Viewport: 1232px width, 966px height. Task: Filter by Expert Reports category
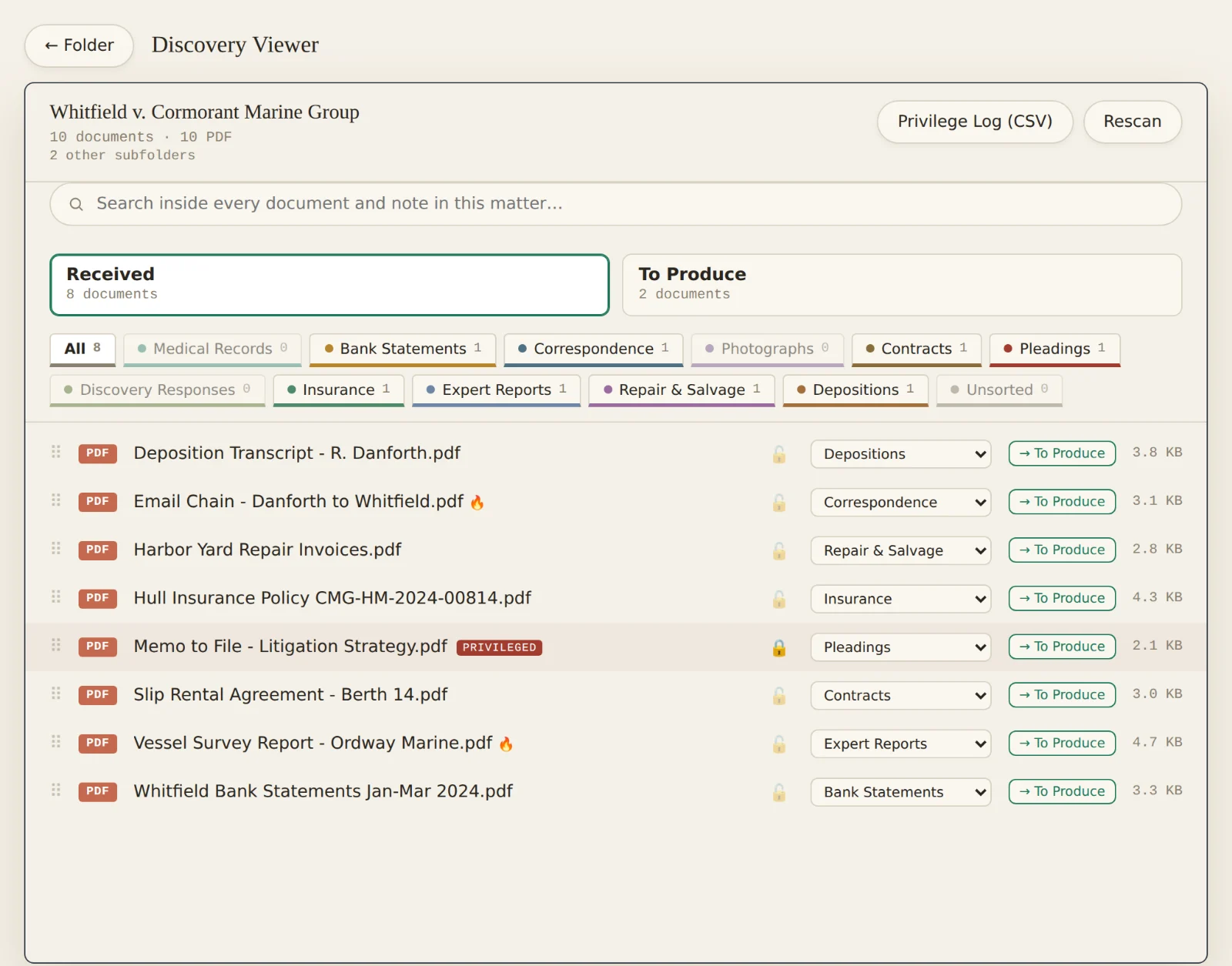pos(496,390)
